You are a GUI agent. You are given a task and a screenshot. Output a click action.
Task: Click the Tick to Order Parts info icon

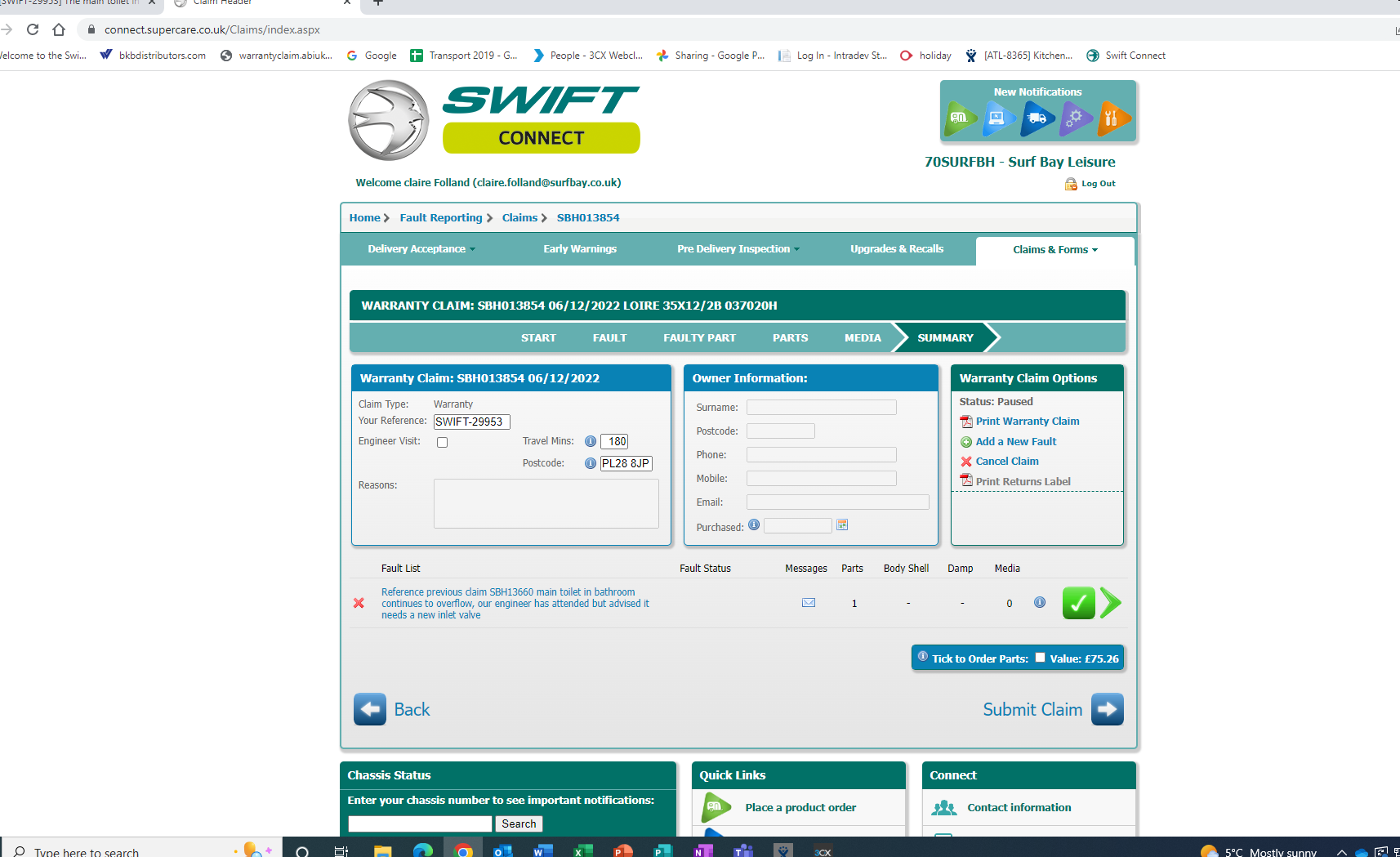click(923, 656)
